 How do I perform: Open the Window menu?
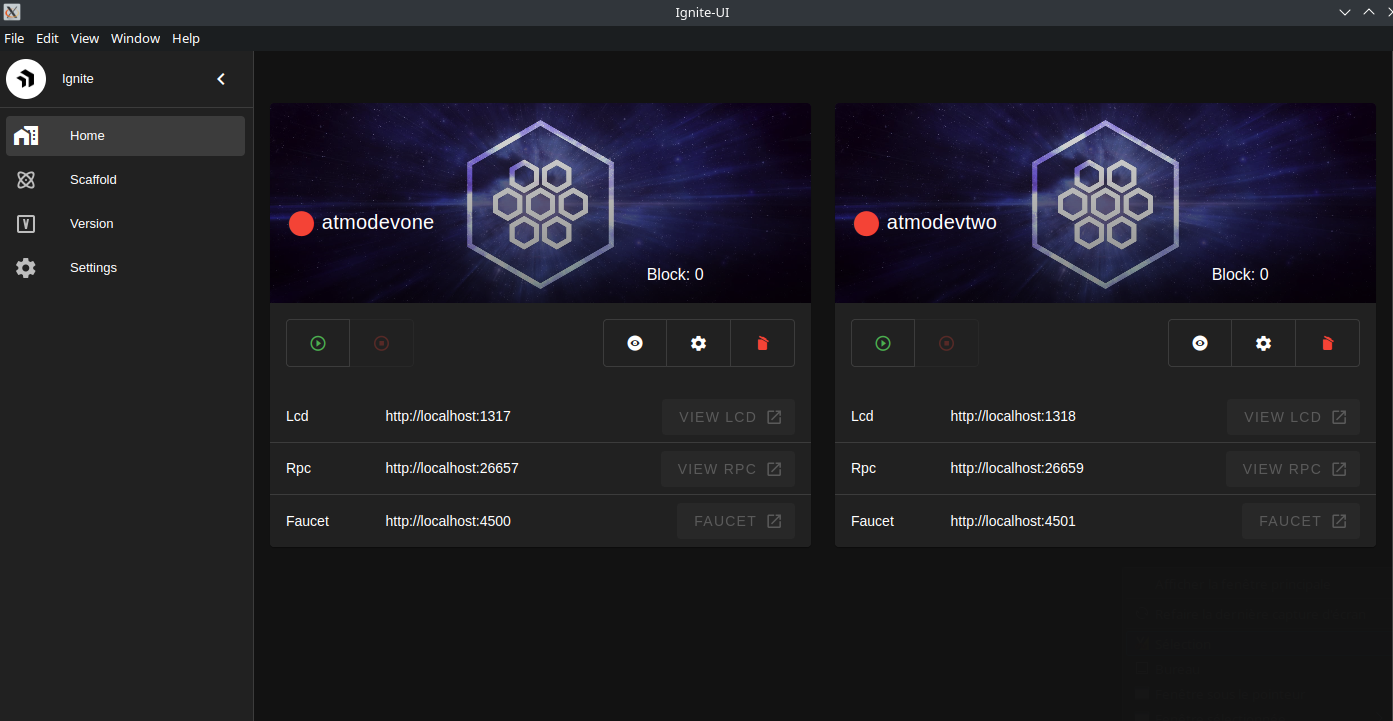[x=135, y=38]
